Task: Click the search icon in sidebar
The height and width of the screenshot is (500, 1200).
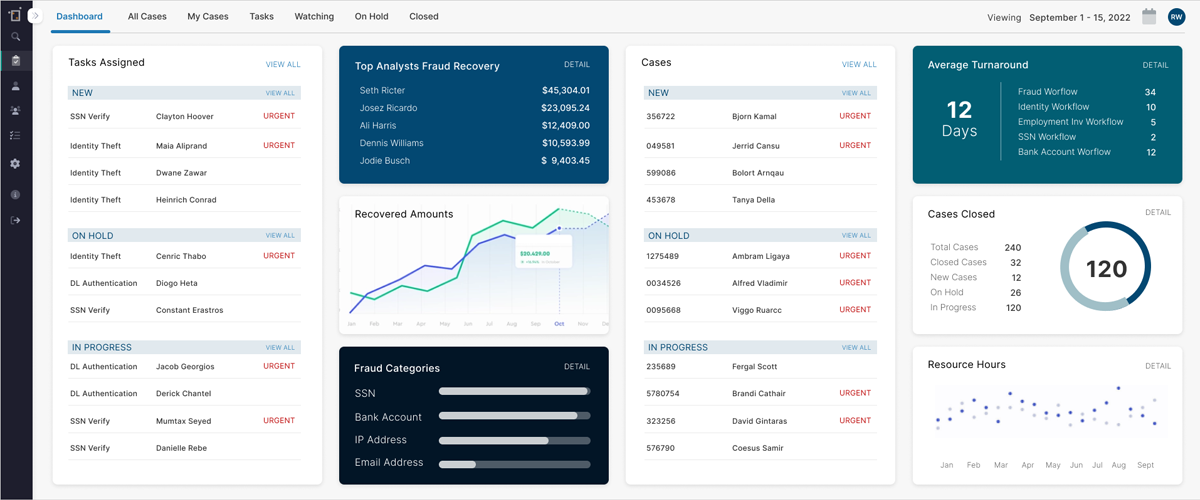Action: click(16, 37)
